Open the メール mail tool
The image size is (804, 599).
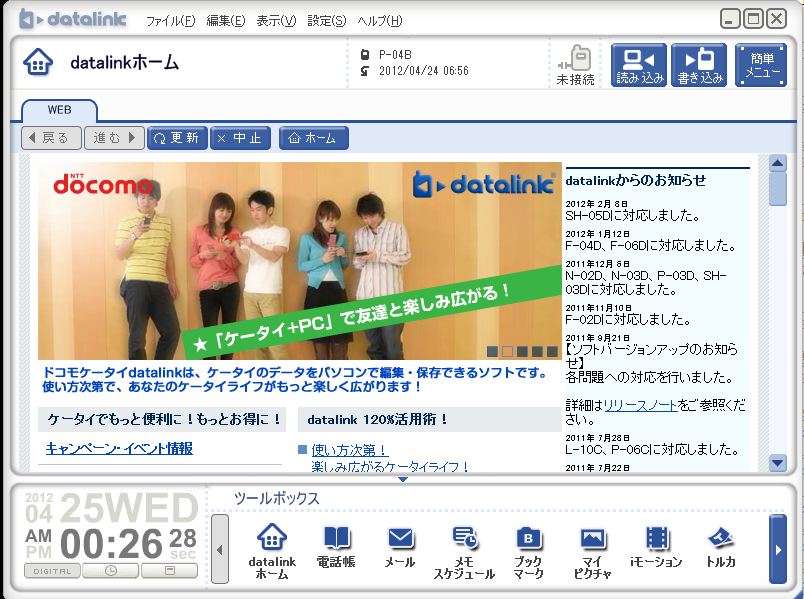[400, 546]
